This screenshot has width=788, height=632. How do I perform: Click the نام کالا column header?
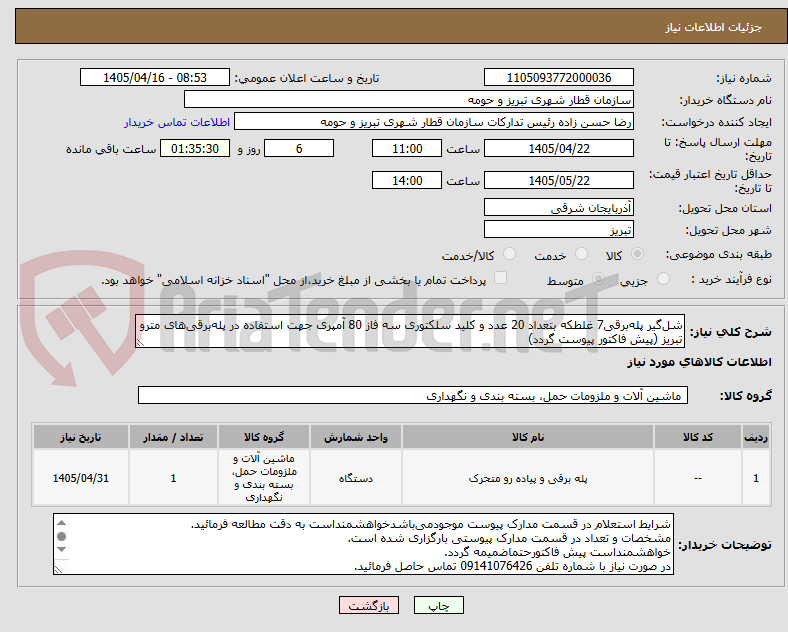[x=528, y=437]
